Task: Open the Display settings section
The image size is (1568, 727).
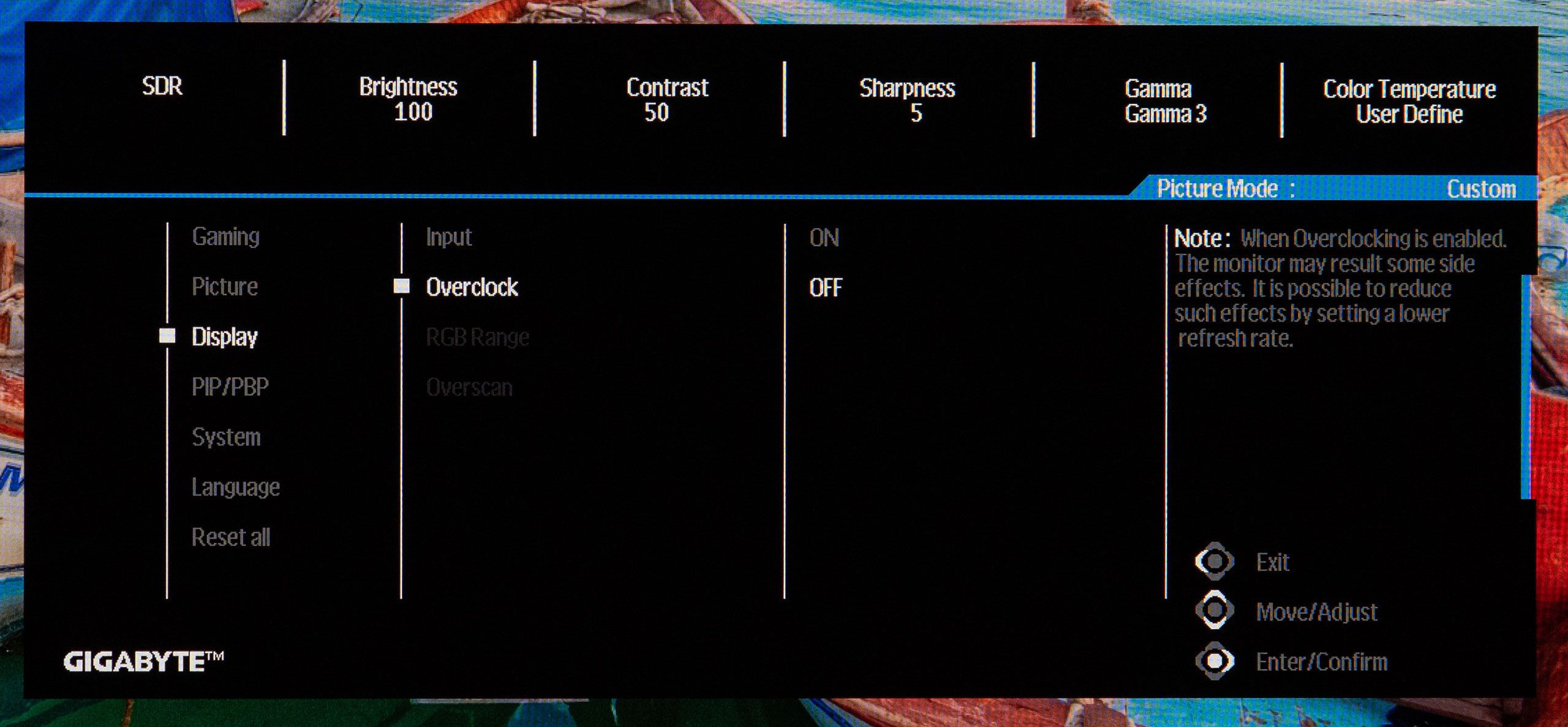Action: [224, 335]
